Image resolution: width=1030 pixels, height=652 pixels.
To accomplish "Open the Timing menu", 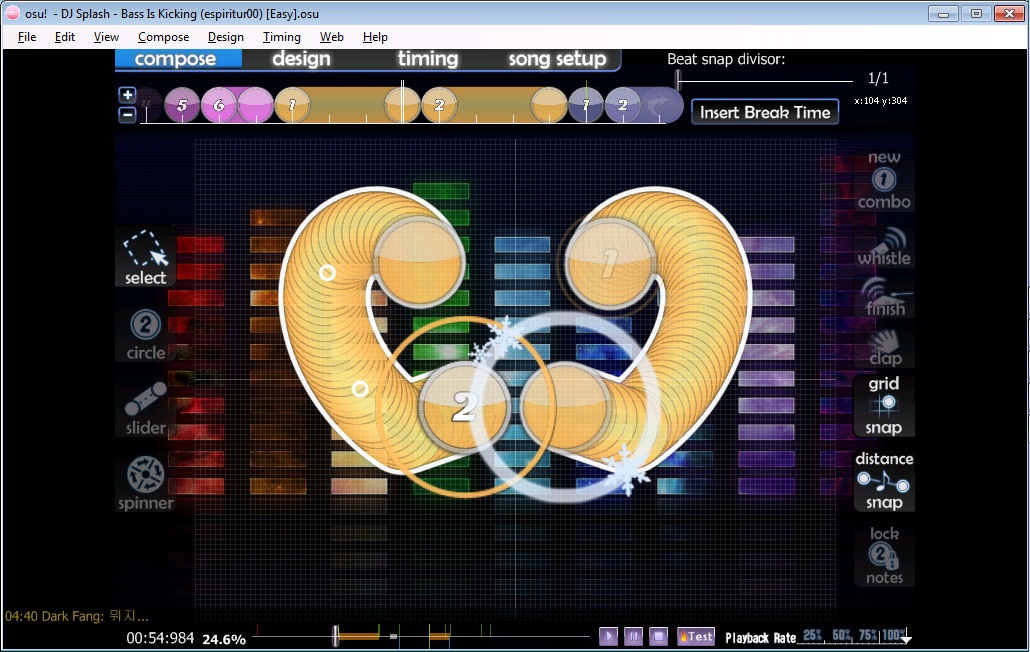I will coord(282,37).
